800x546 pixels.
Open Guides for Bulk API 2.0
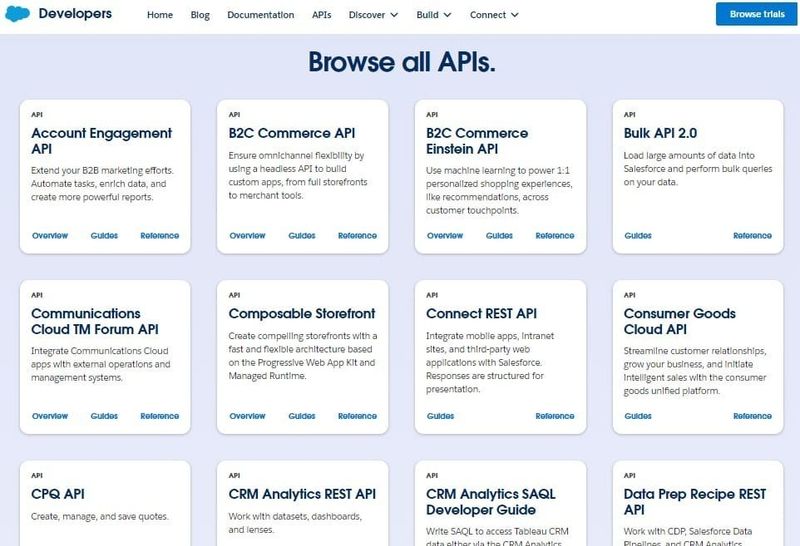pos(638,236)
